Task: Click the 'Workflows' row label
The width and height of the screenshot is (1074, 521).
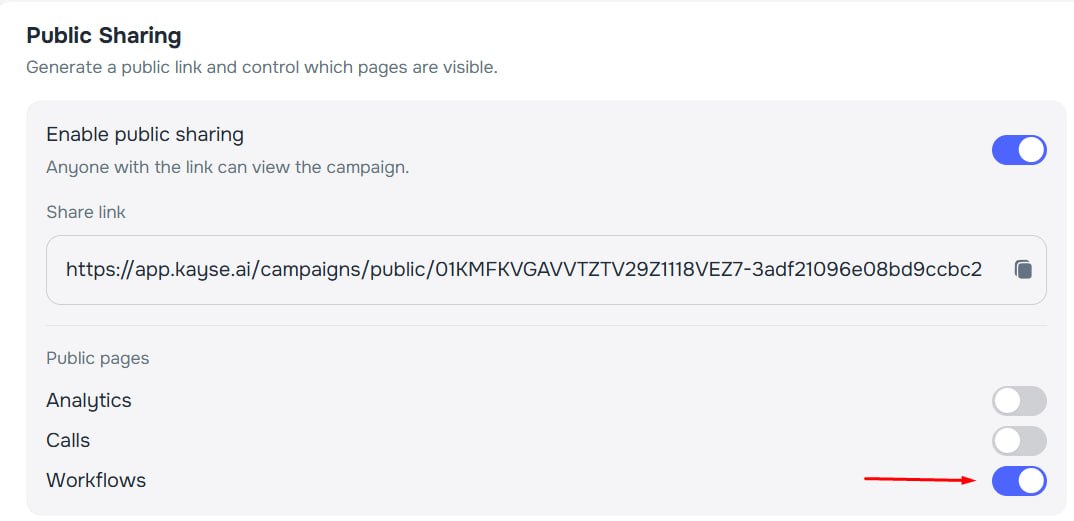Action: click(x=96, y=480)
